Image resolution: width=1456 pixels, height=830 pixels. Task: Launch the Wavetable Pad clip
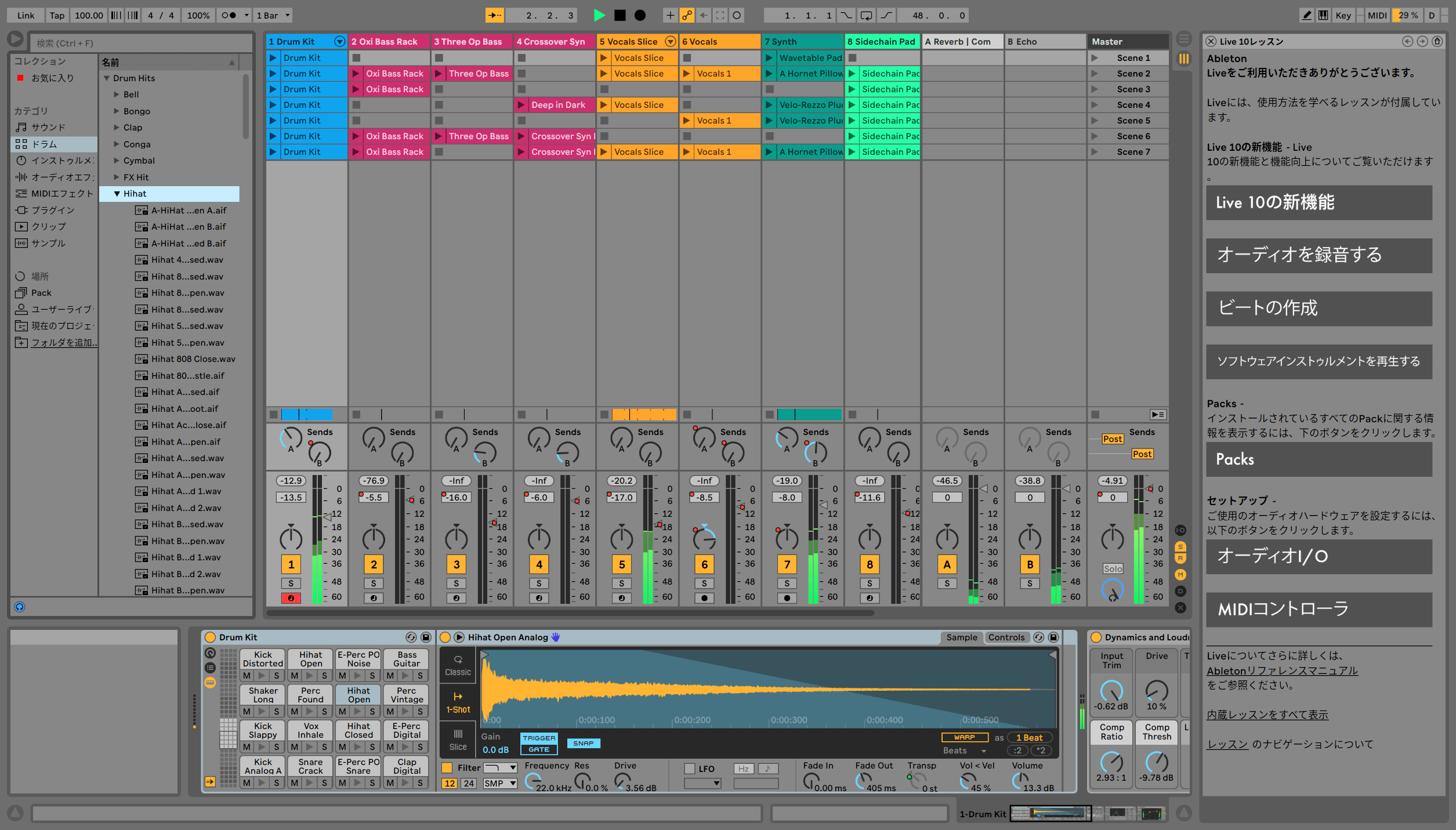tap(769, 58)
